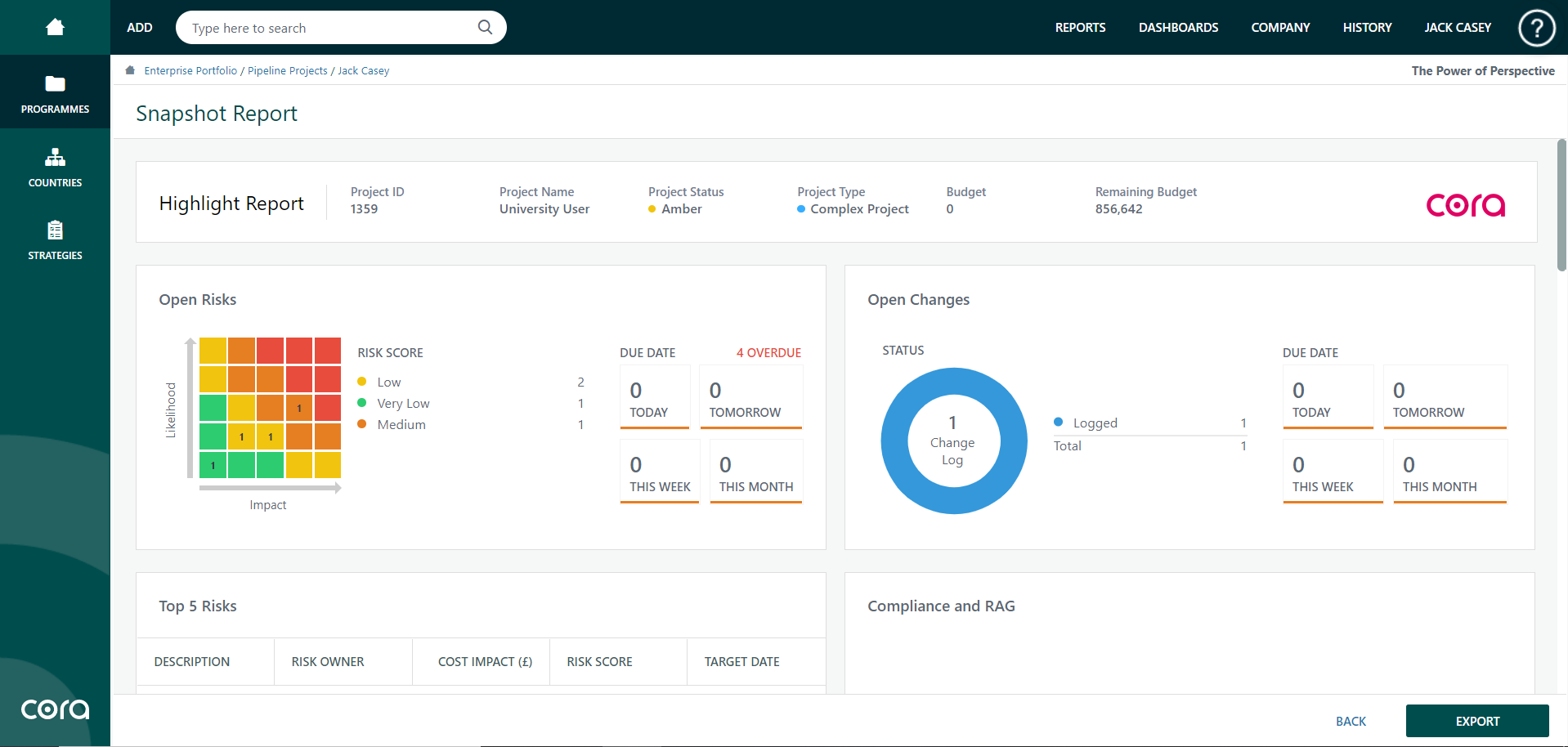Image resolution: width=1568 pixels, height=747 pixels.
Task: Open the Programmes folder icon
Action: point(55,83)
